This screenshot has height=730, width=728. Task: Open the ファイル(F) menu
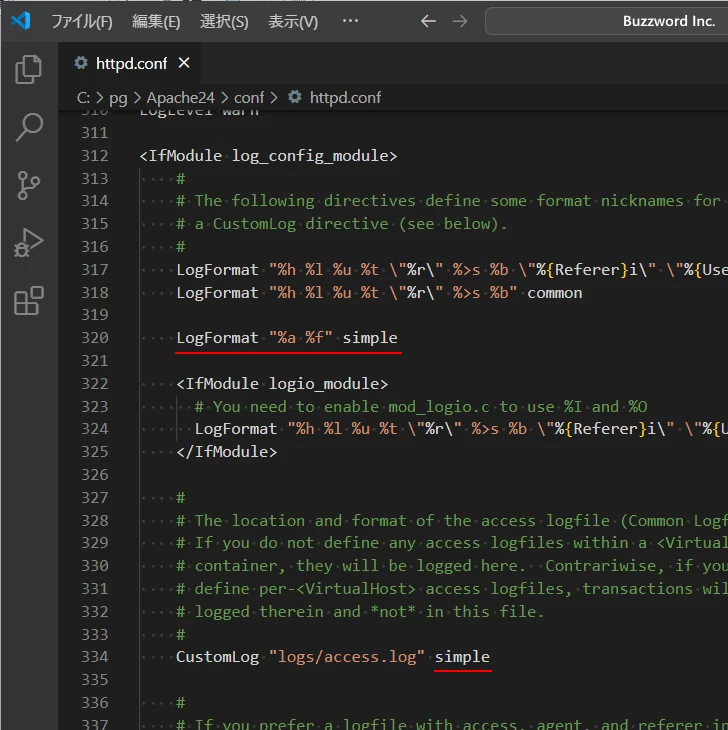81,21
